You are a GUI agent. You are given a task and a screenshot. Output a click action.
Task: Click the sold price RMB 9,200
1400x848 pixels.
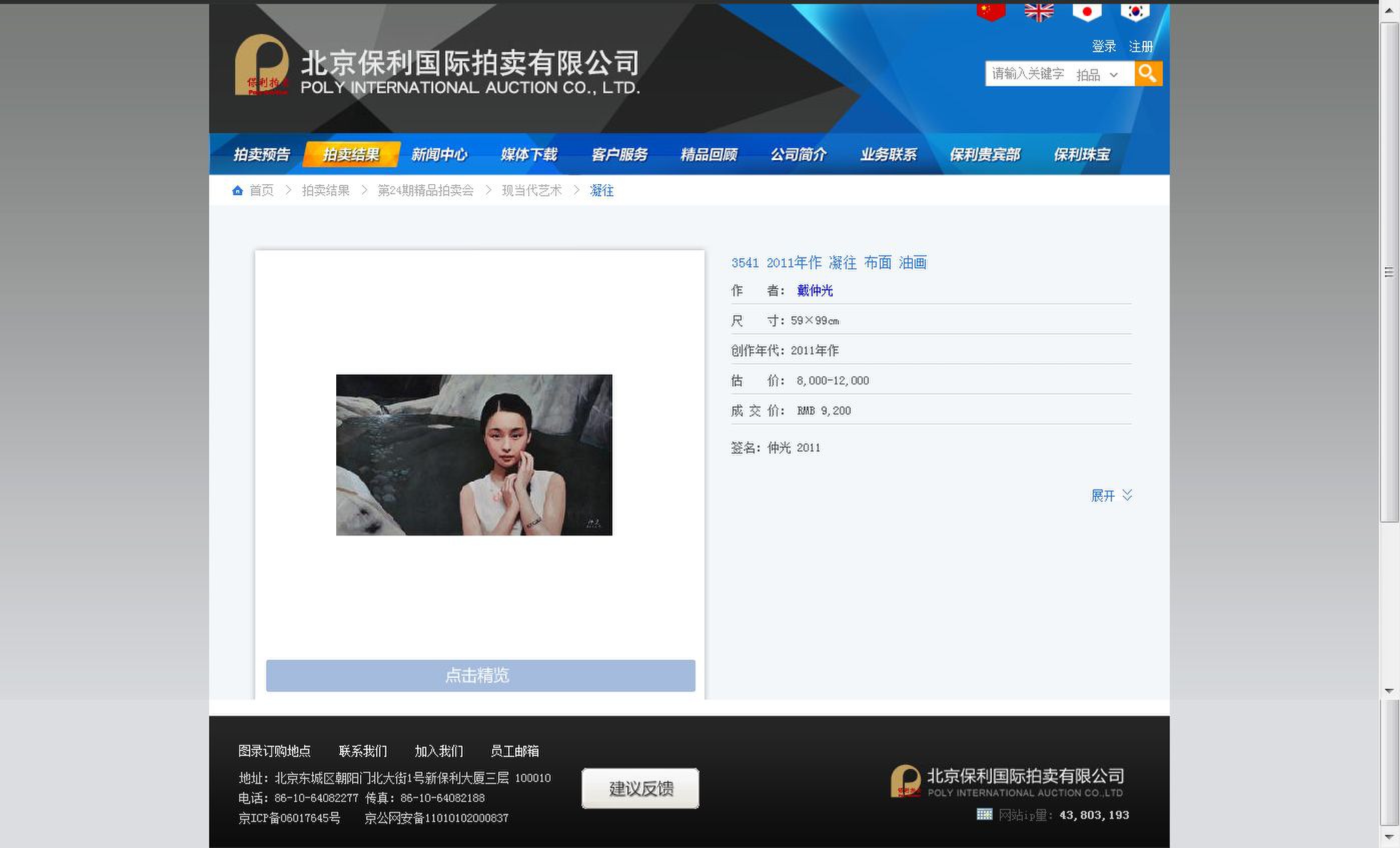point(824,411)
